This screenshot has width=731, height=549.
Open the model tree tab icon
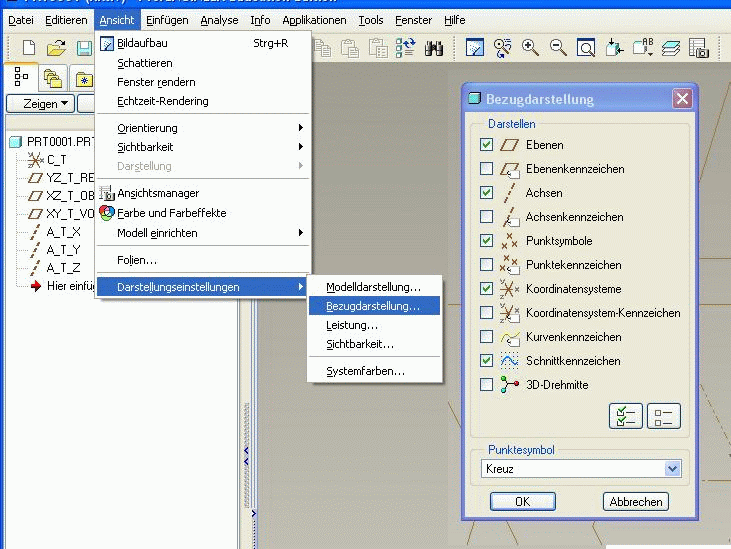tap(21, 76)
